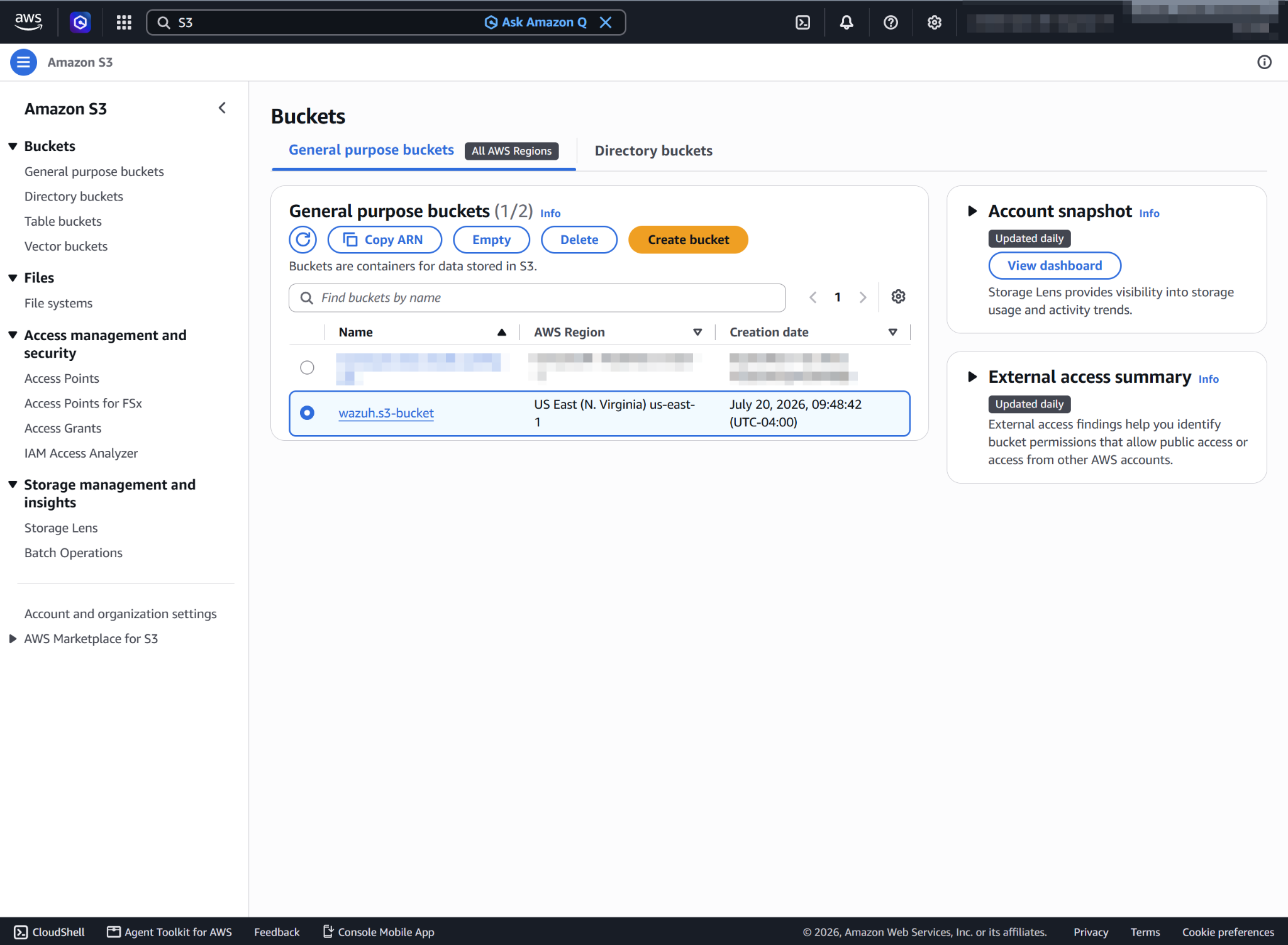
Task: Open CloudShell in the footer bar
Action: [49, 932]
